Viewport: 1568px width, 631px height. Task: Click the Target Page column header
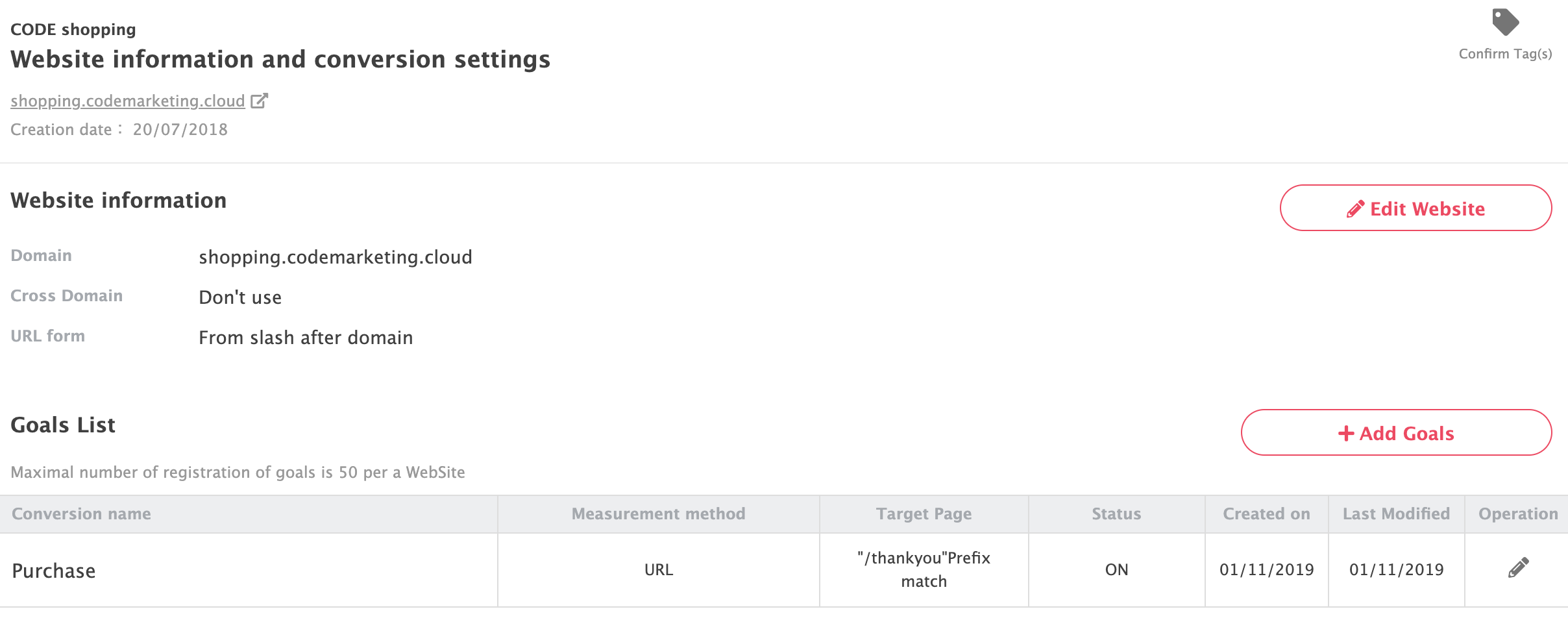point(924,514)
